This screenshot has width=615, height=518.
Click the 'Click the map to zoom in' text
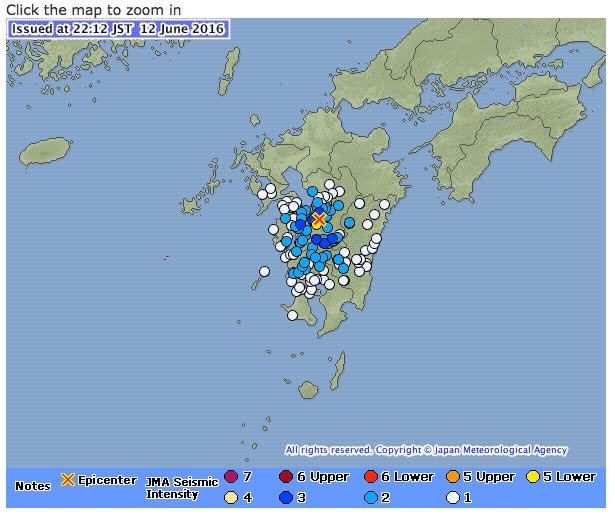pyautogui.click(x=93, y=9)
